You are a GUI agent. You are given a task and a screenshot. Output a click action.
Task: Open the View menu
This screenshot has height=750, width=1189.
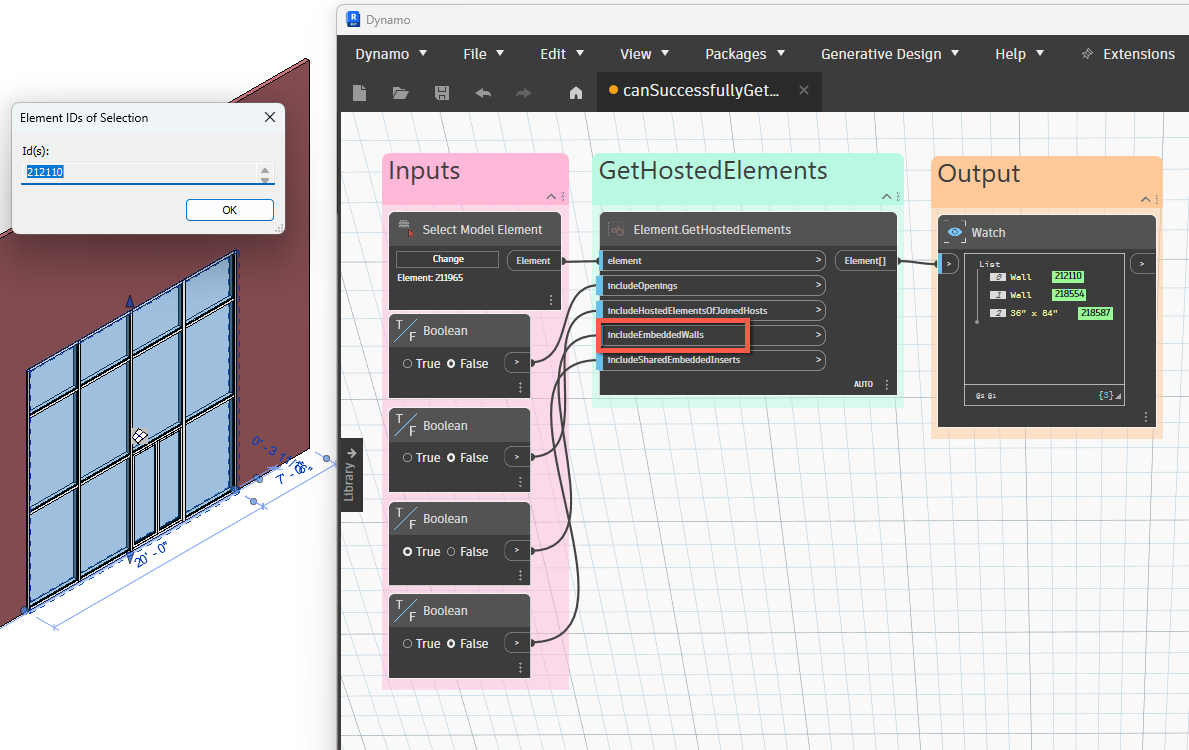point(645,54)
